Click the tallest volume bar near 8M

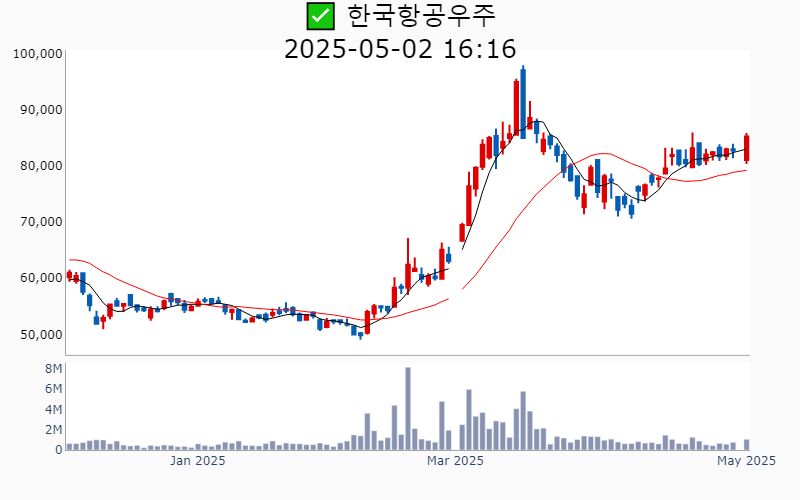tap(408, 409)
